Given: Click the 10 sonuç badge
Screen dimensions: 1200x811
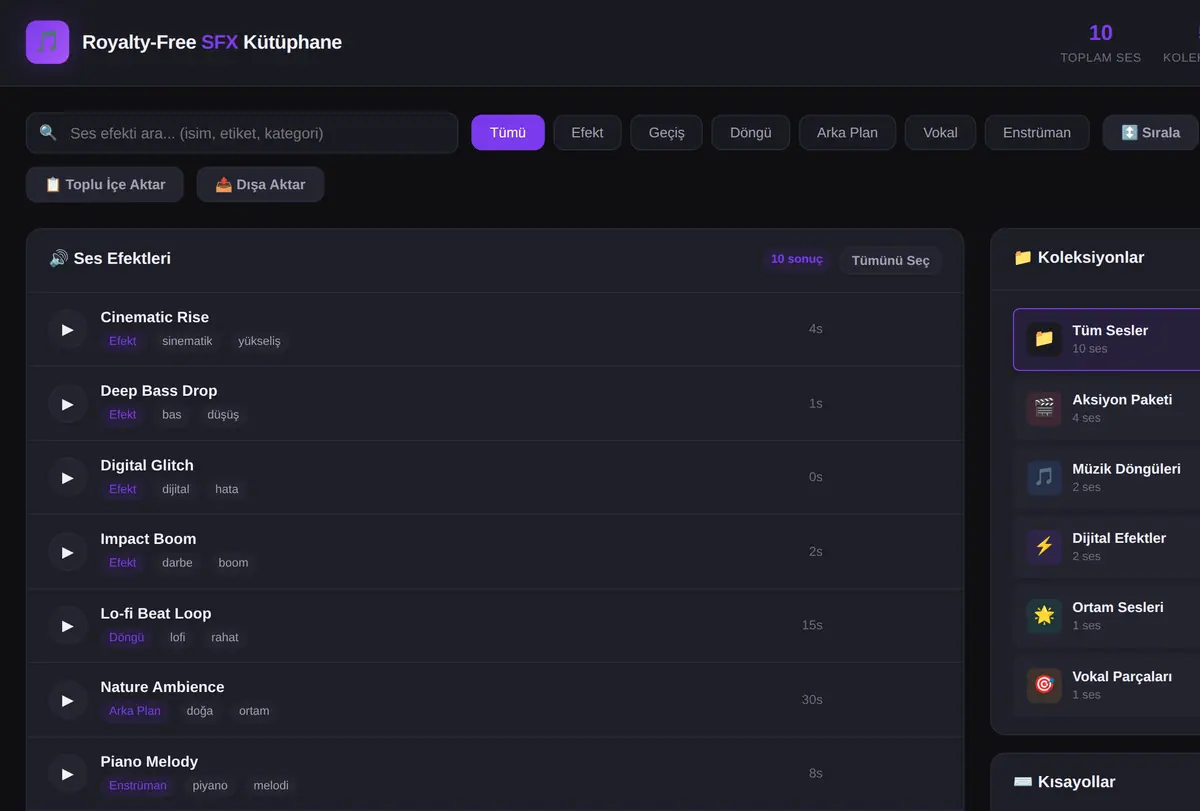Looking at the screenshot, I should (x=796, y=259).
